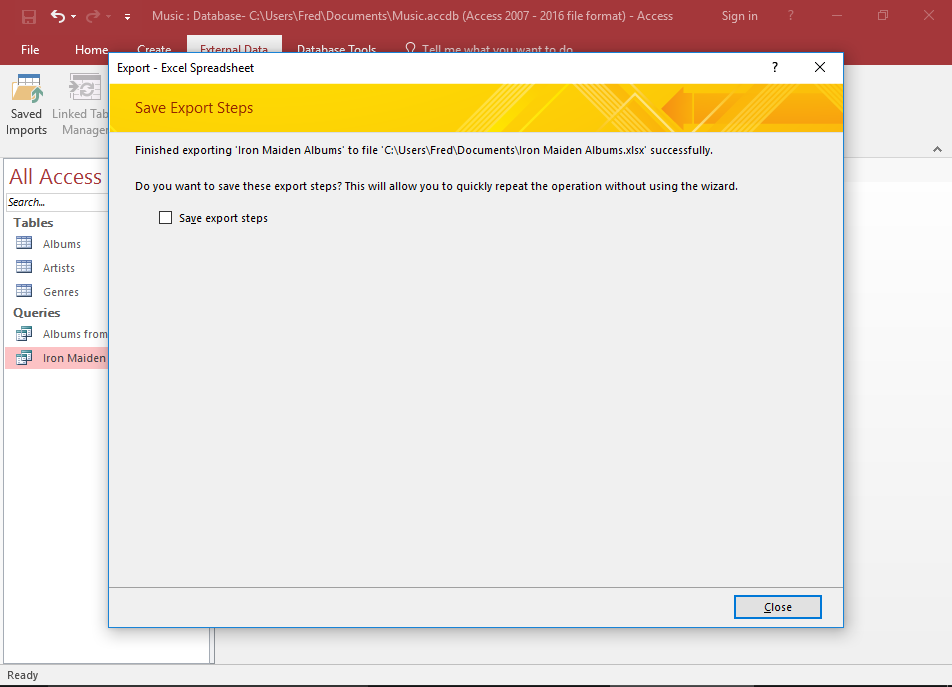Enable the Save export steps checkbox
This screenshot has height=687, width=952.
(165, 217)
